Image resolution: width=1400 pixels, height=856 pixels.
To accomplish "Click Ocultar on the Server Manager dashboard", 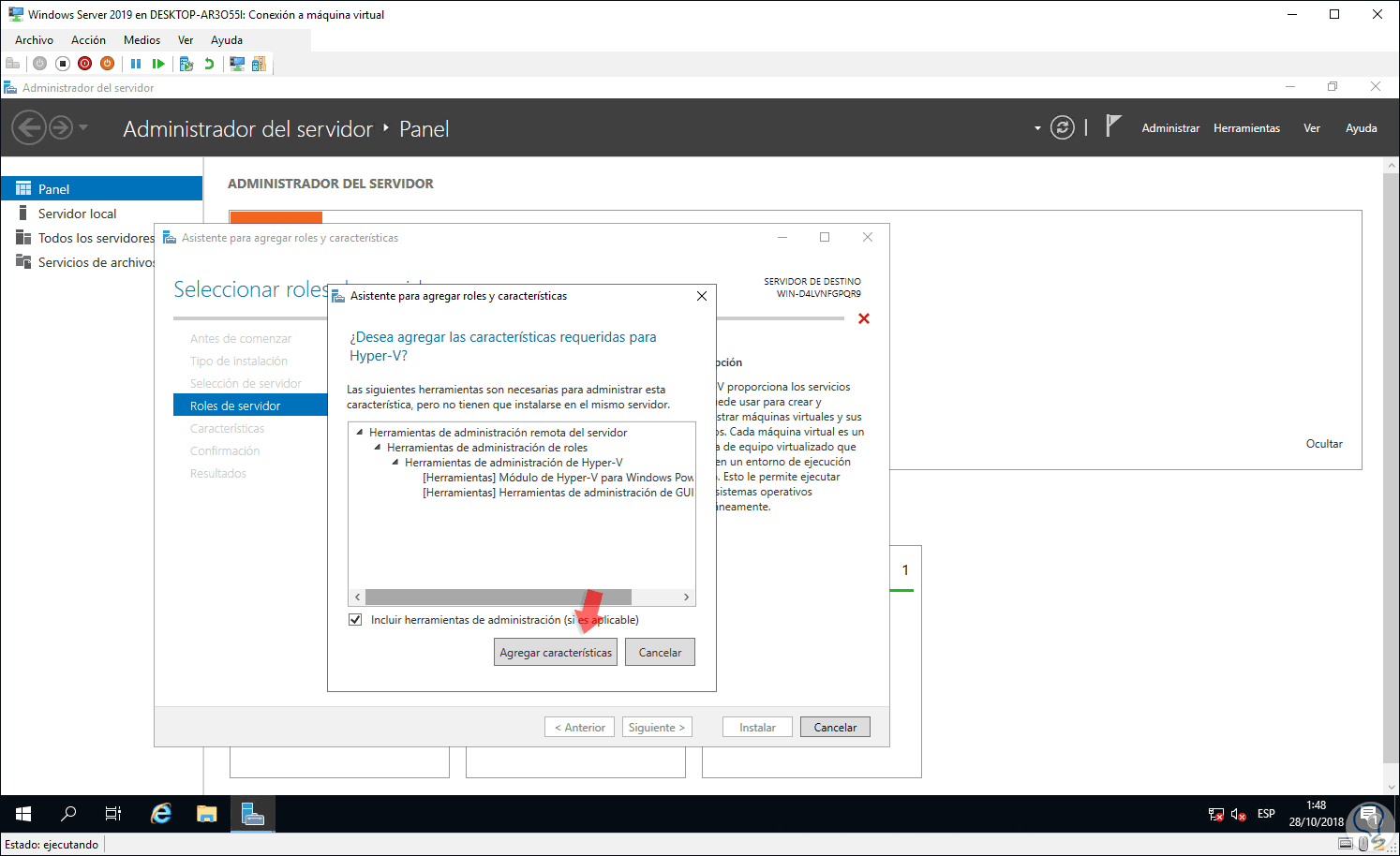I will [1324, 443].
